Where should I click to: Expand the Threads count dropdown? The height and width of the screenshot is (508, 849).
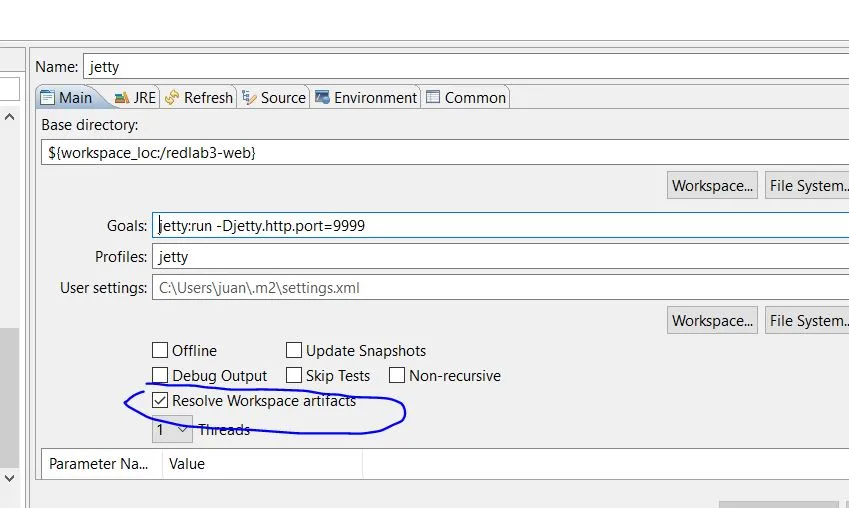point(172,430)
